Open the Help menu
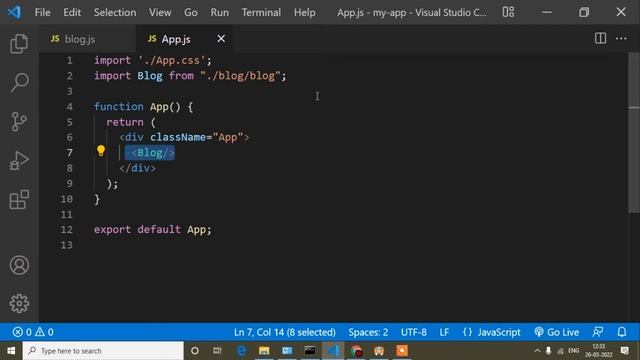Screen dimensions: 640x360 (304, 12)
